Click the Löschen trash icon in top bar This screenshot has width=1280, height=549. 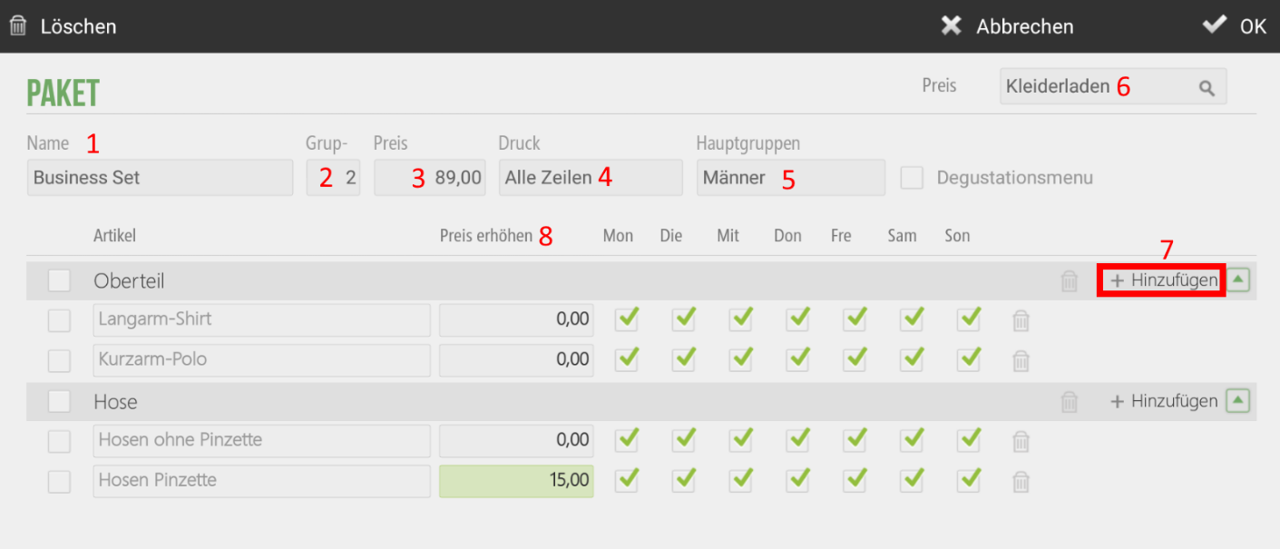pos(18,26)
